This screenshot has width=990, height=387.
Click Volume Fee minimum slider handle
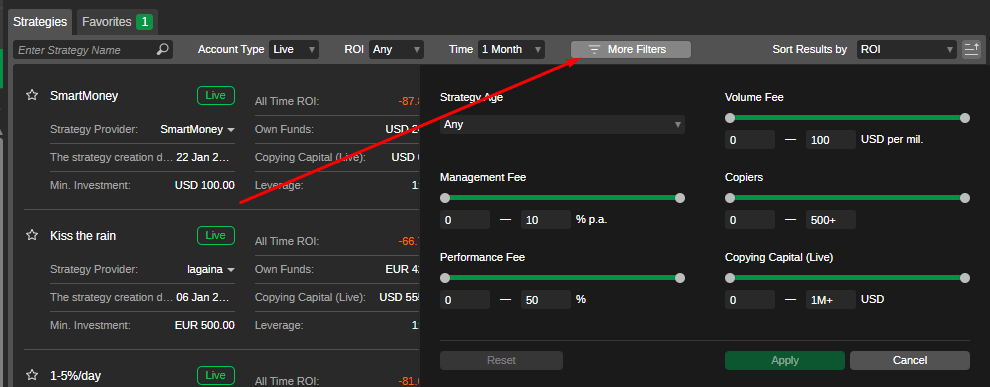(730, 118)
